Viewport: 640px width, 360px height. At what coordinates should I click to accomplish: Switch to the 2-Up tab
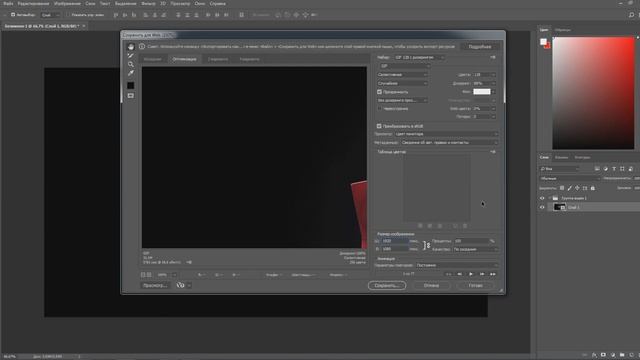218,59
